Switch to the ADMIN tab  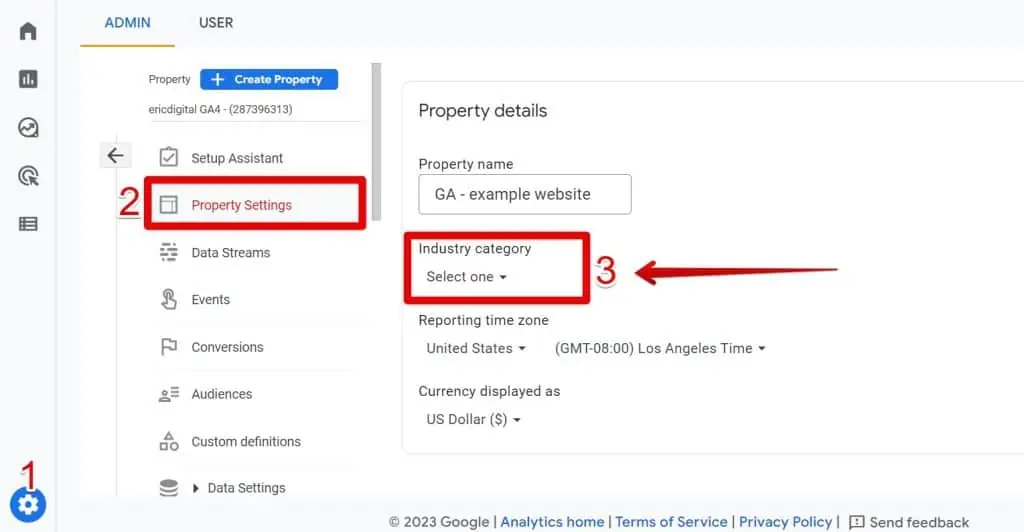pos(127,22)
